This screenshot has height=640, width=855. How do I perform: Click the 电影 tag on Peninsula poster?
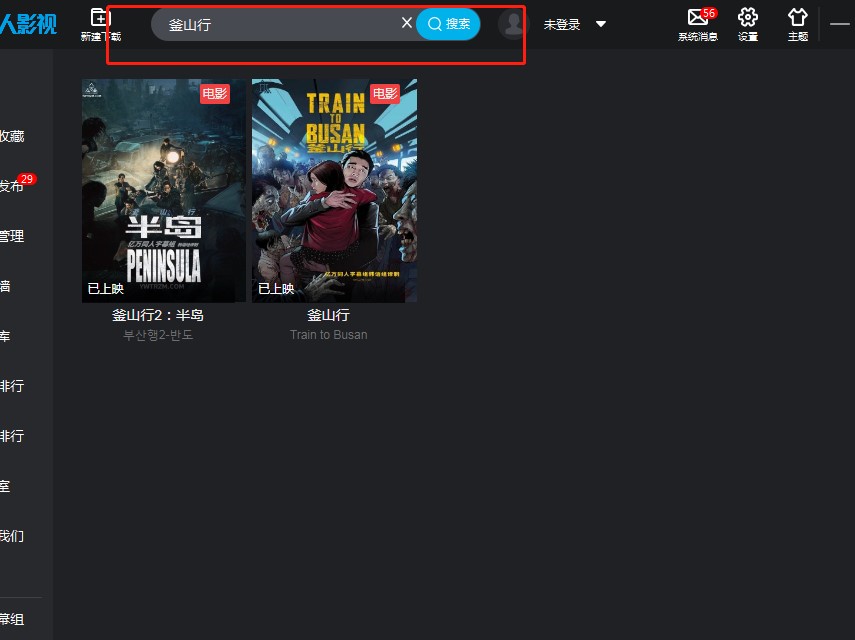pyautogui.click(x=215, y=94)
